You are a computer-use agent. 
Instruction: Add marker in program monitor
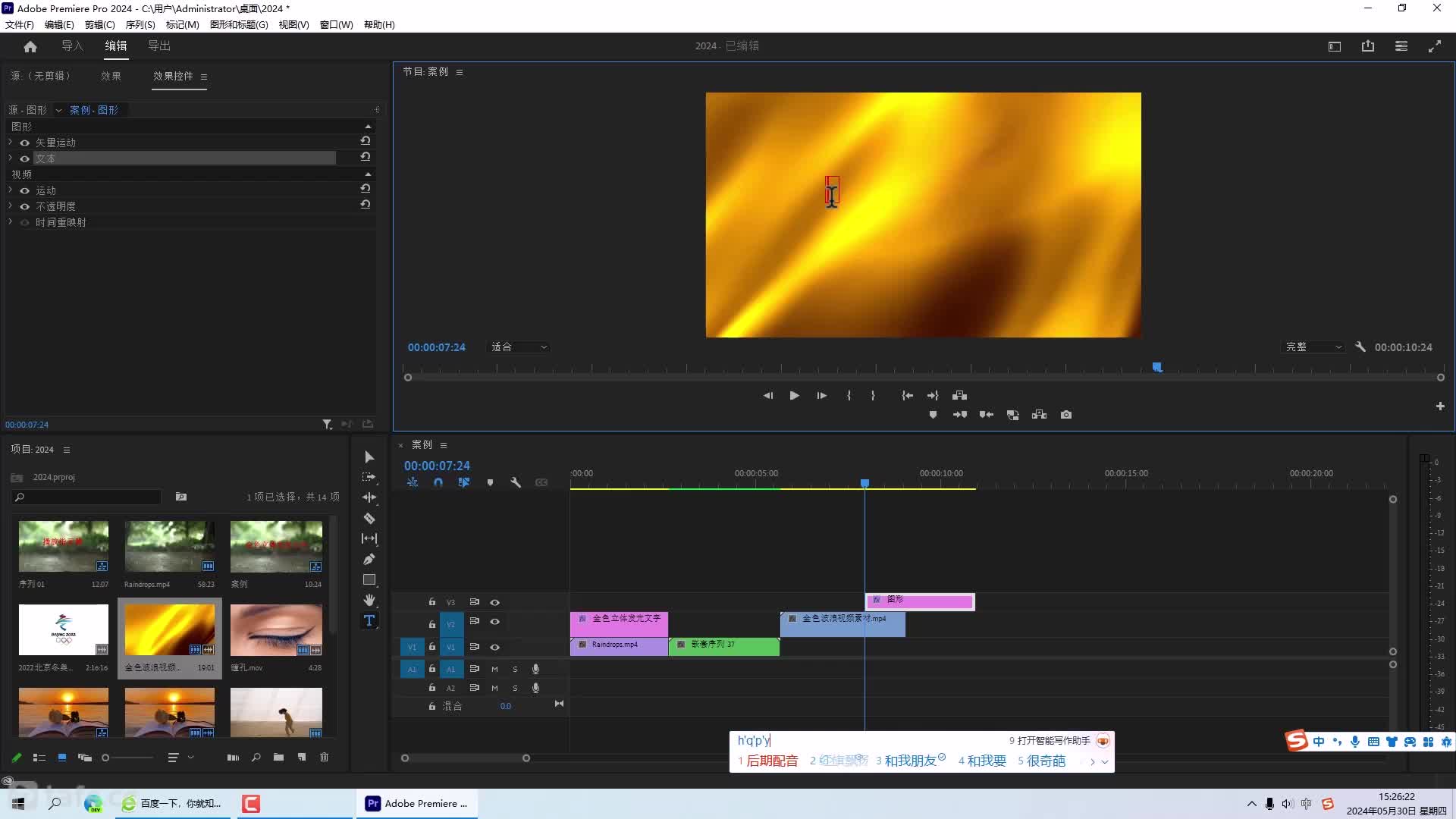click(933, 415)
